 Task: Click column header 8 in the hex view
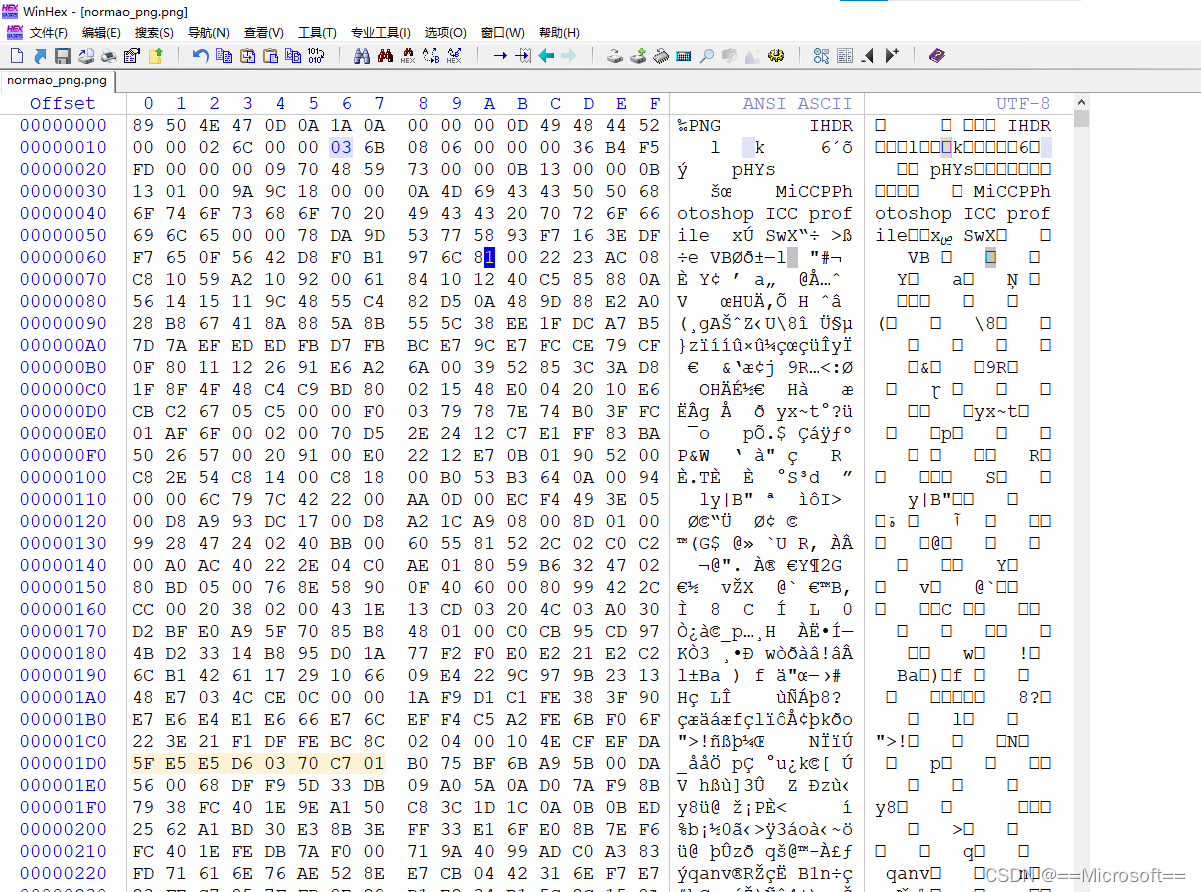pyautogui.click(x=423, y=103)
